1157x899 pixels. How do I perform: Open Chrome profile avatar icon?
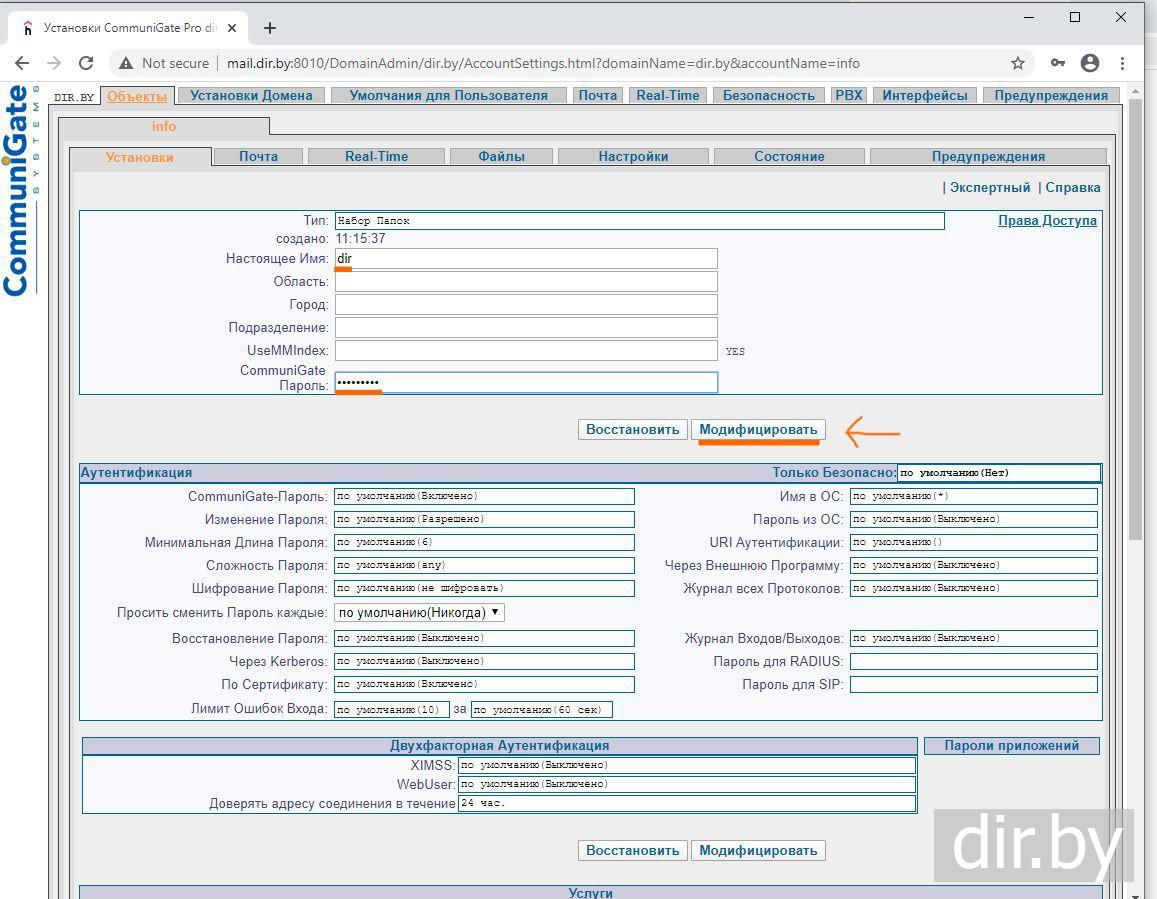click(1090, 63)
